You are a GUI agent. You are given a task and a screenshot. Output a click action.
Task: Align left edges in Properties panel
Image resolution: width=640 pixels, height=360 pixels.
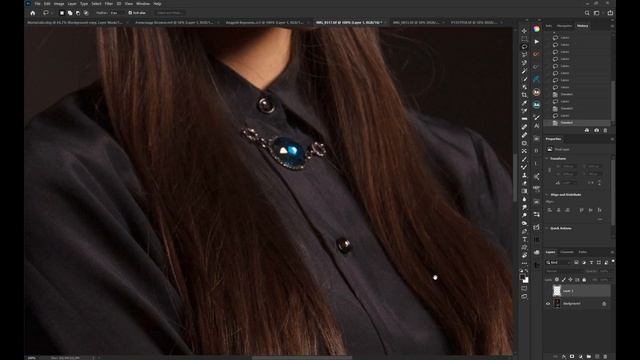click(550, 210)
